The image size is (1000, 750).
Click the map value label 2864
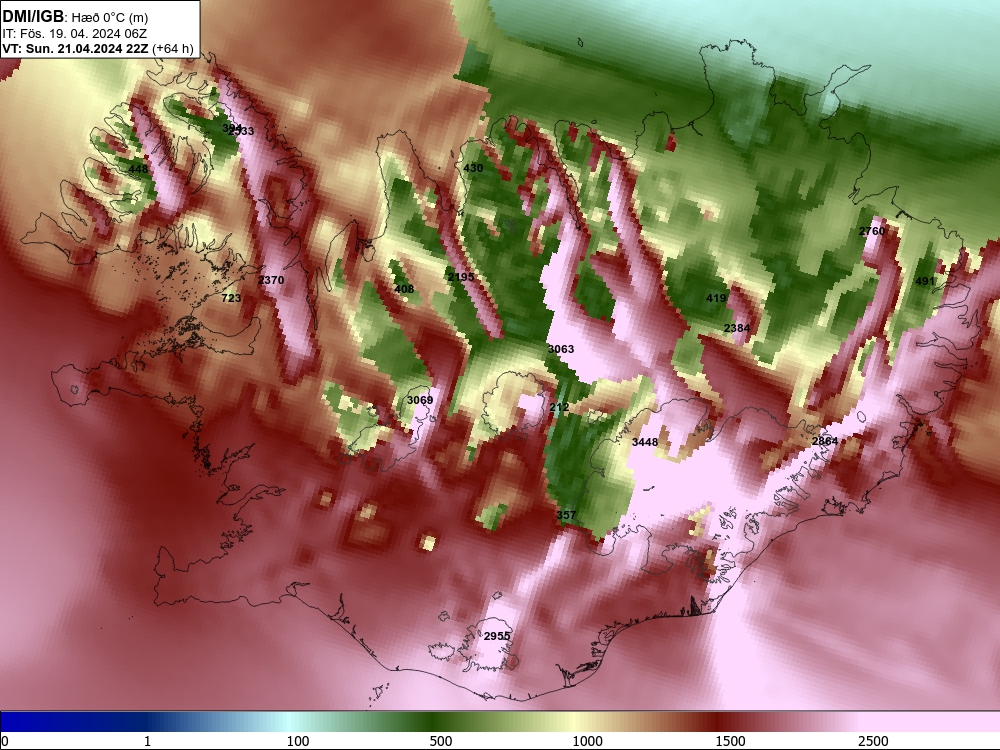pyautogui.click(x=825, y=441)
